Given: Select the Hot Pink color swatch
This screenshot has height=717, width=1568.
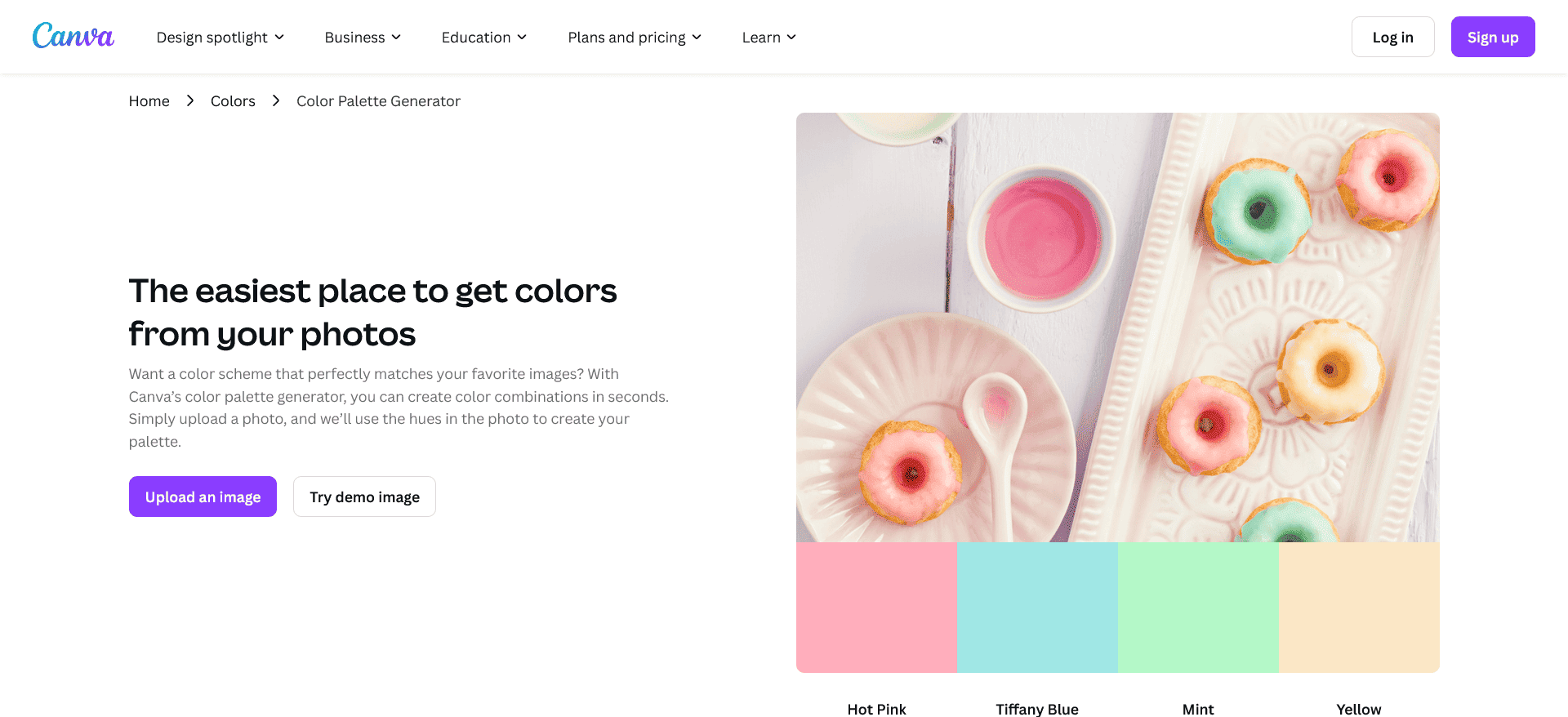Looking at the screenshot, I should [x=875, y=607].
